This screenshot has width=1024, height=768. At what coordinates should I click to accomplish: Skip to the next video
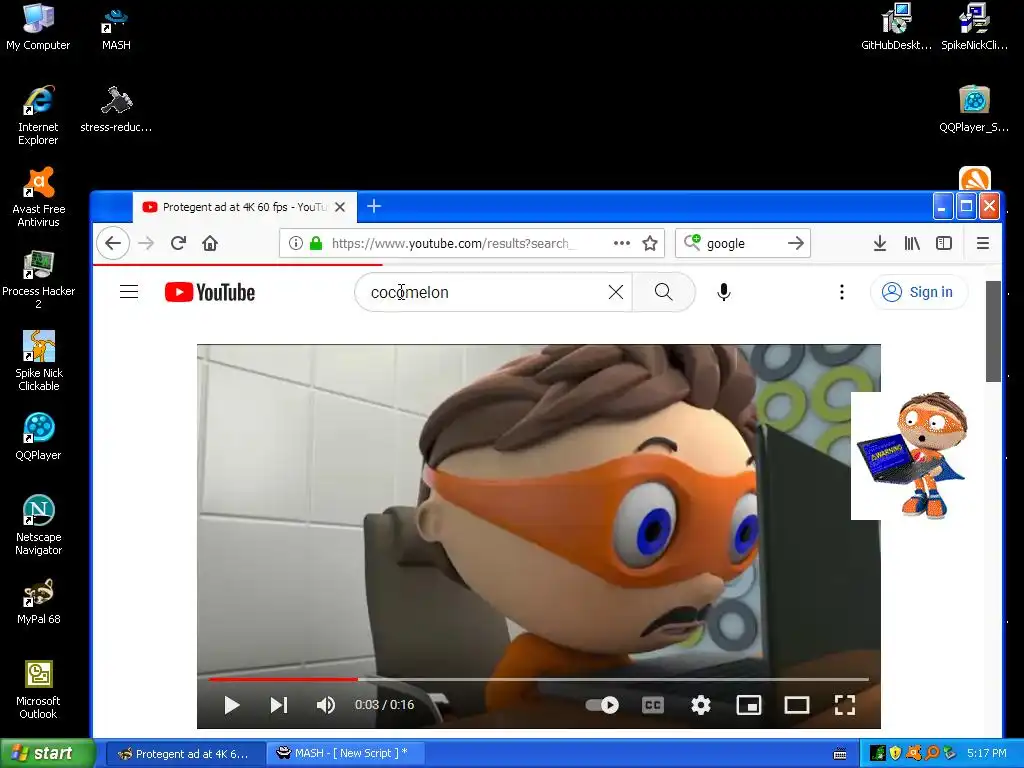[279, 705]
